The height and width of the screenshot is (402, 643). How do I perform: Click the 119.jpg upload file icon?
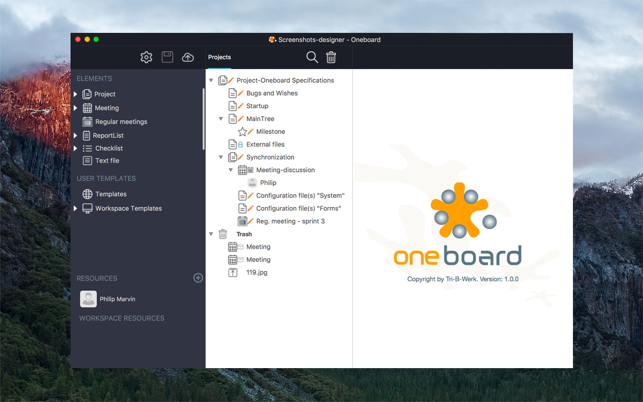click(233, 272)
